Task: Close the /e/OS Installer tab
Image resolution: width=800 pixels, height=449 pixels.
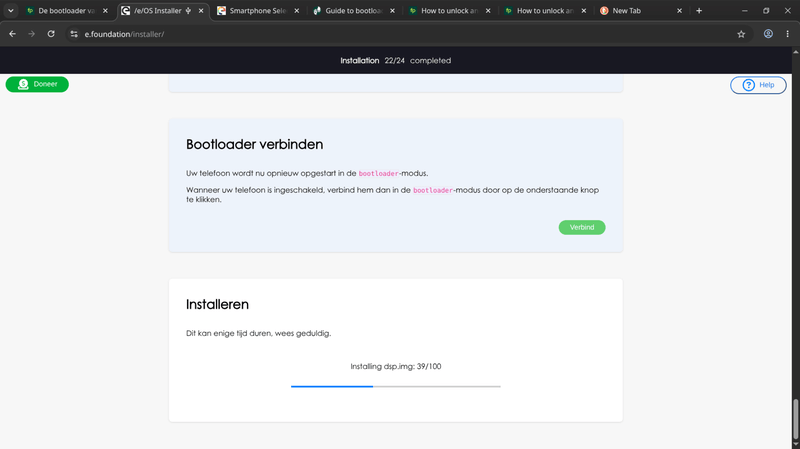Action: [201, 11]
